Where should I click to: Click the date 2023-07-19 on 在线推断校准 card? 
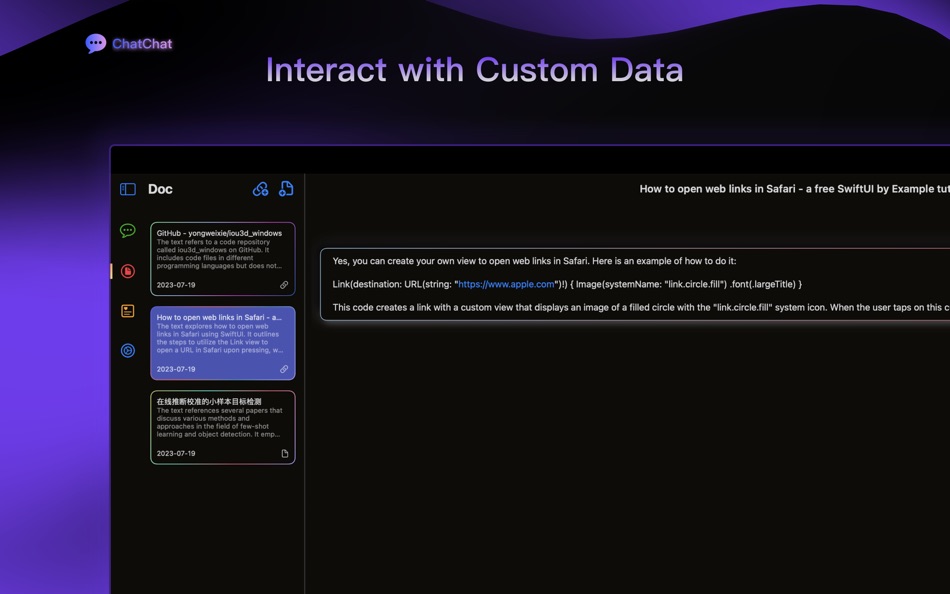[x=176, y=453]
